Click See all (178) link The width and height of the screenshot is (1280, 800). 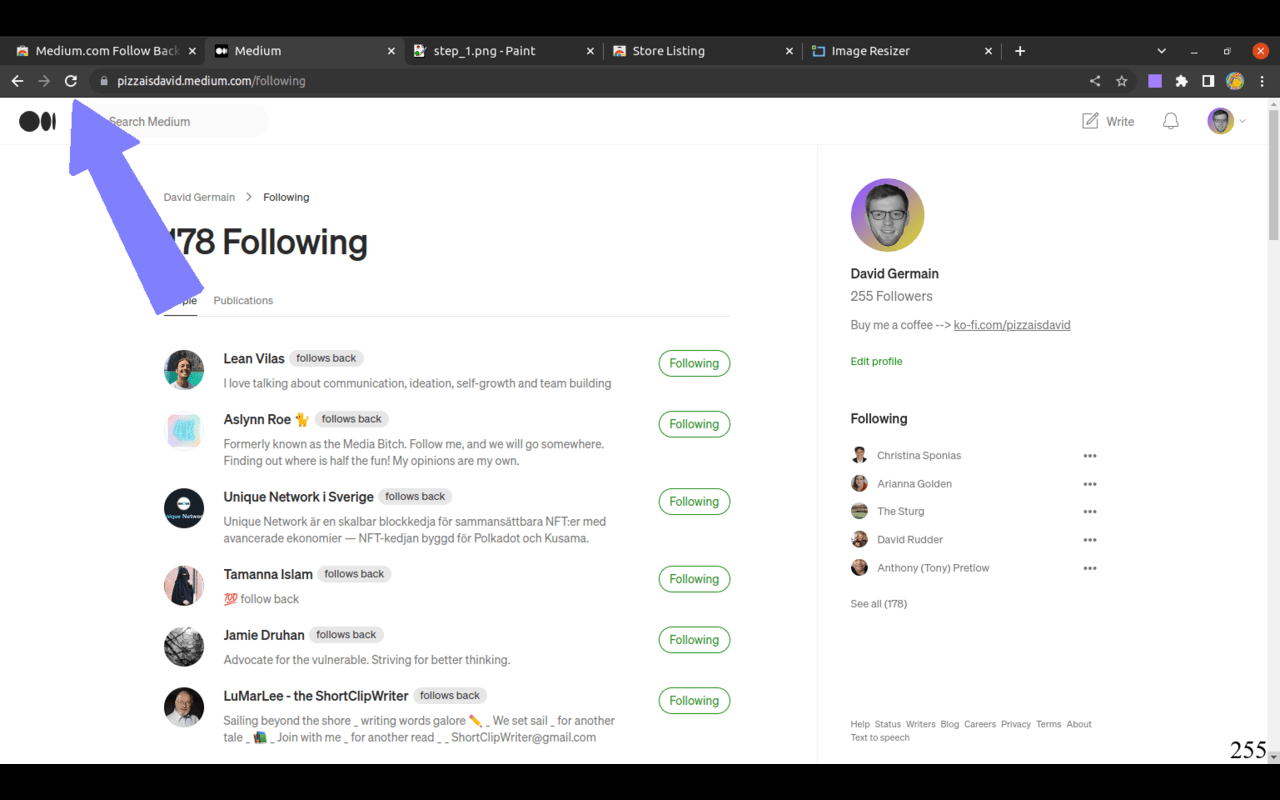879,604
